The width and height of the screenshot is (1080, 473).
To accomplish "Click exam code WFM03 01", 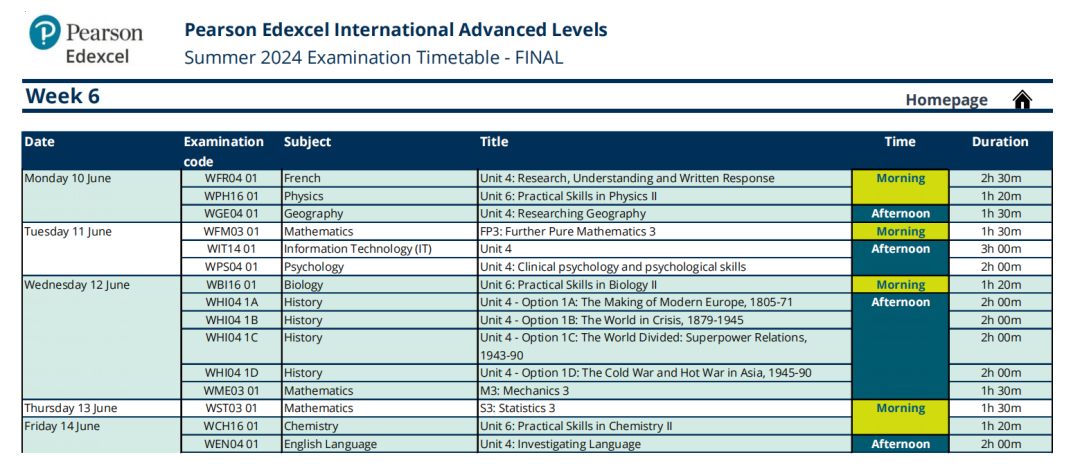I will (x=231, y=231).
